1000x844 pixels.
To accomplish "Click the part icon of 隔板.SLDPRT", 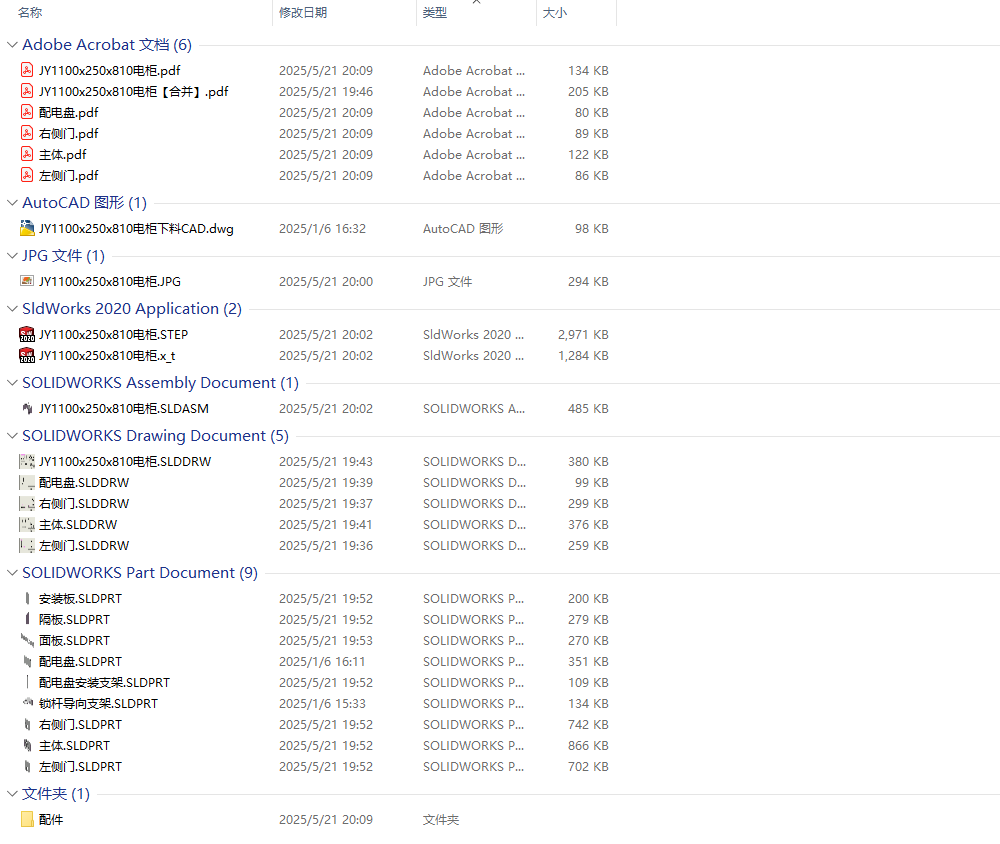I will click(27, 619).
